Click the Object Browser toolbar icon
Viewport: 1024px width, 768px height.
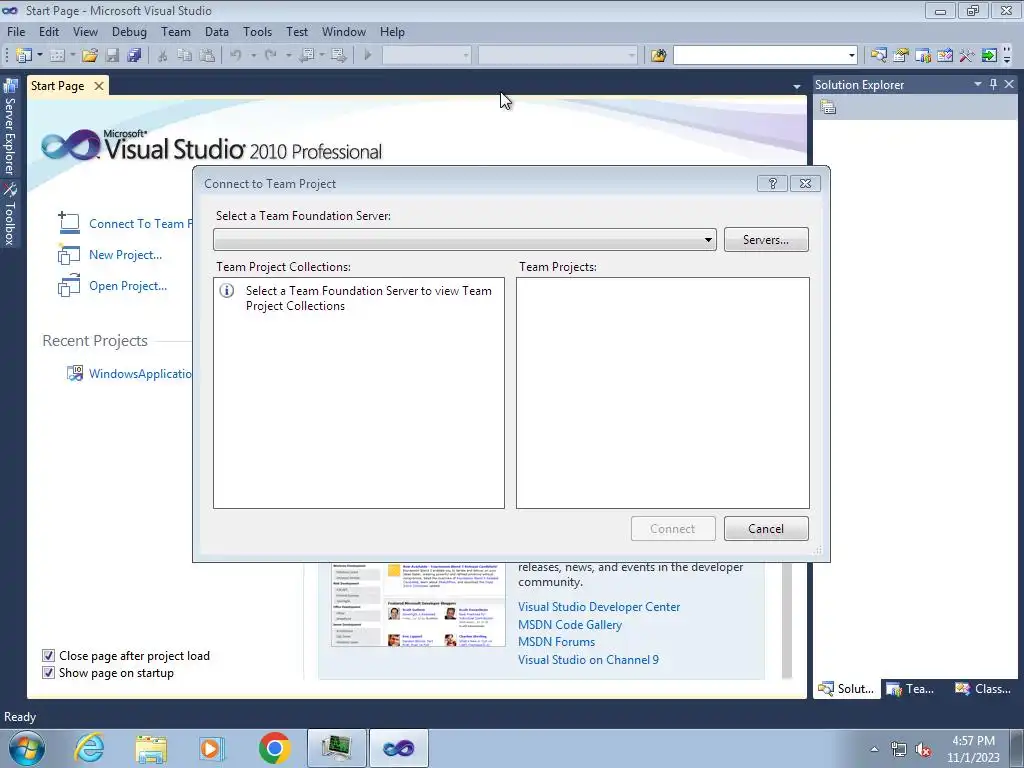coord(945,56)
